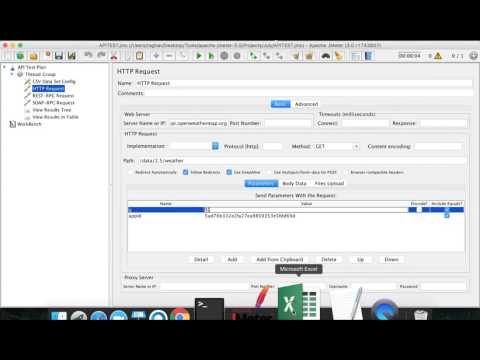
Task: Select REST-RPC Request in tree
Action: (53, 96)
